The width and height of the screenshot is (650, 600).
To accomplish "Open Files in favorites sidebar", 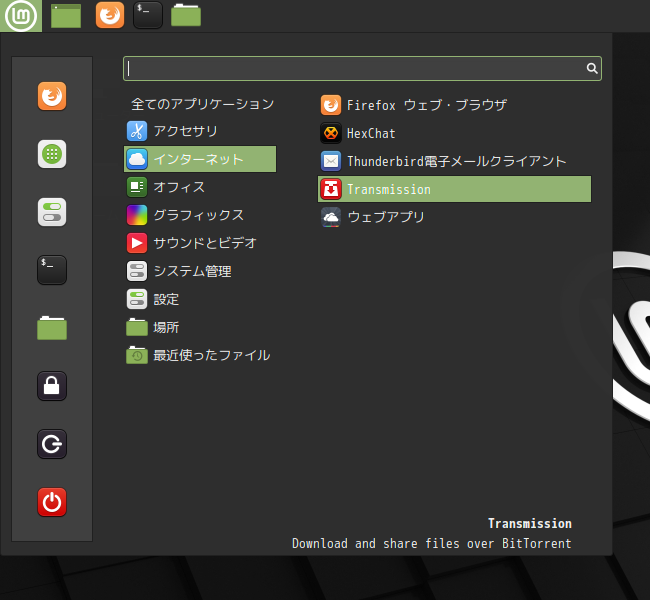I will (52, 328).
